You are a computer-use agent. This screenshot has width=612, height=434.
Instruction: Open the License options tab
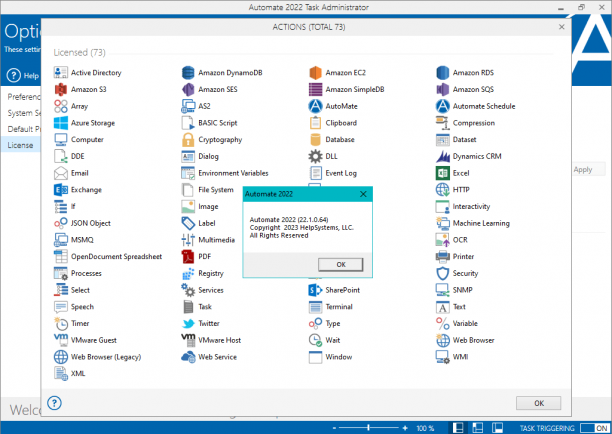tap(20, 145)
